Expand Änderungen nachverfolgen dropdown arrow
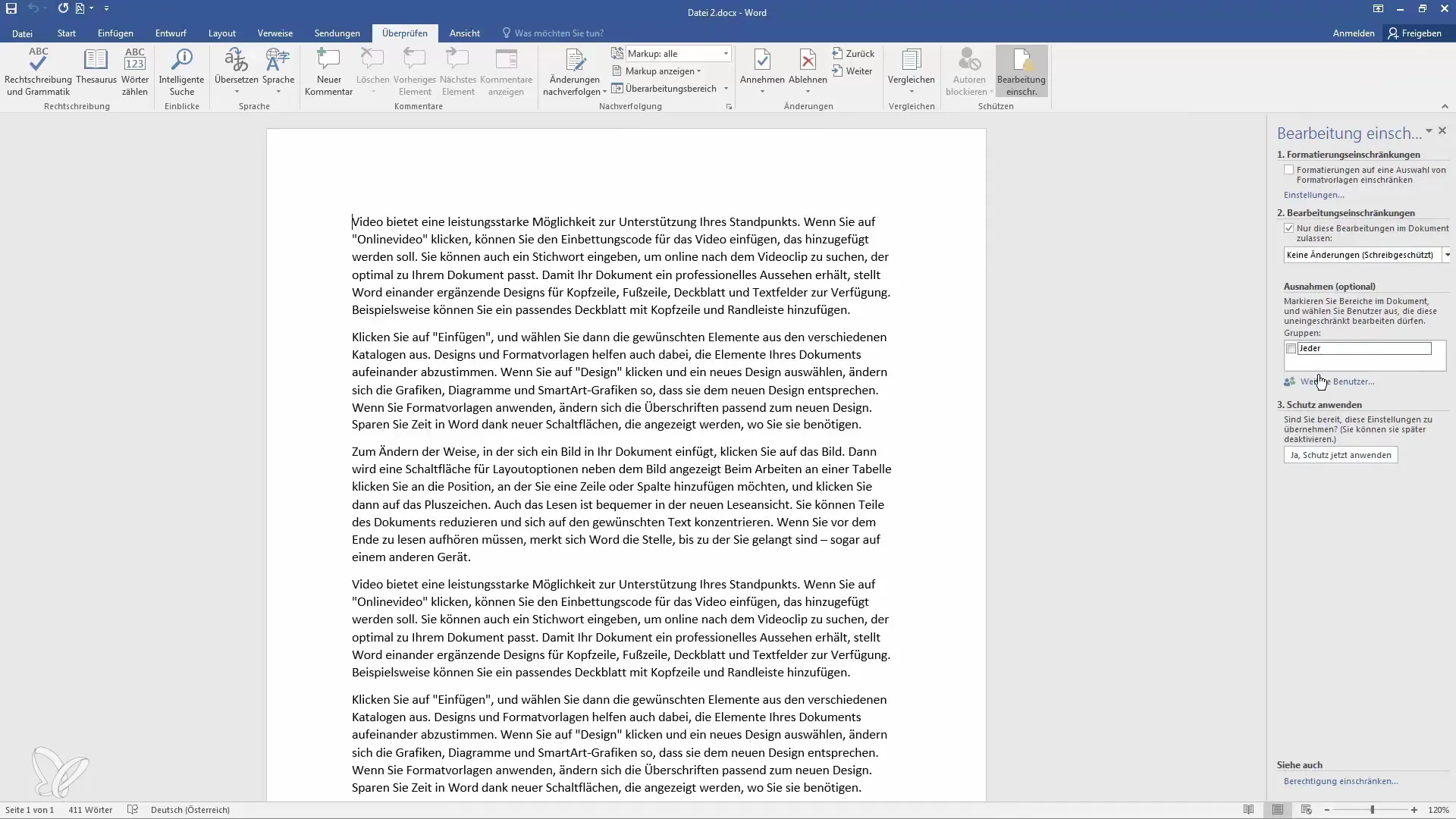 pyautogui.click(x=604, y=92)
